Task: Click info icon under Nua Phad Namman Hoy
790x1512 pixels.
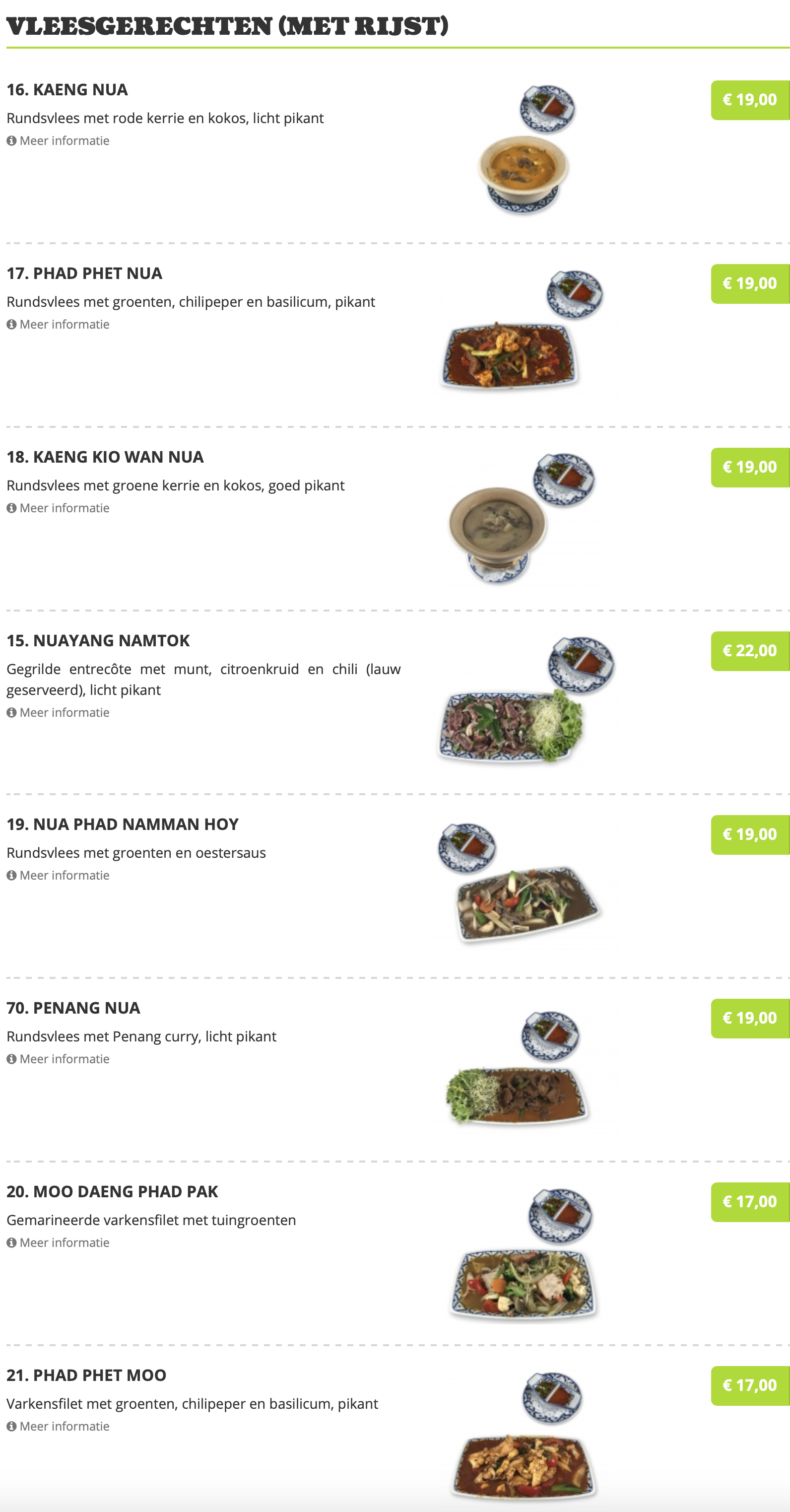Action: coord(11,876)
